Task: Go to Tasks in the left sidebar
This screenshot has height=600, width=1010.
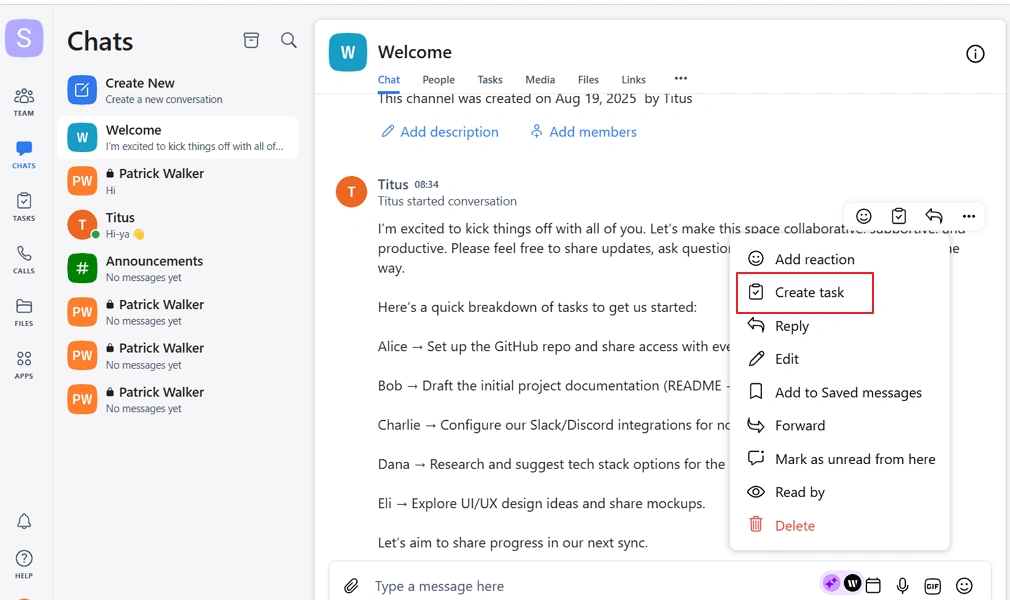Action: click(x=24, y=207)
